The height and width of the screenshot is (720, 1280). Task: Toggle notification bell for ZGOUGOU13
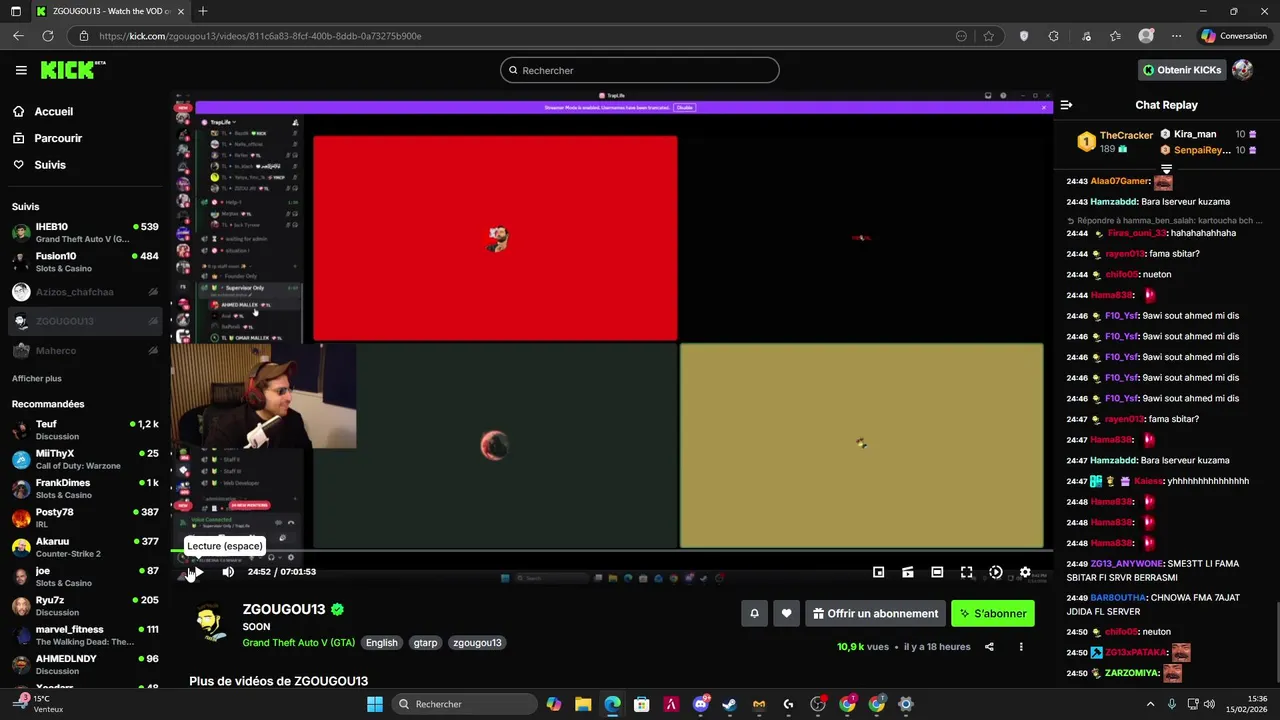pyautogui.click(x=754, y=614)
